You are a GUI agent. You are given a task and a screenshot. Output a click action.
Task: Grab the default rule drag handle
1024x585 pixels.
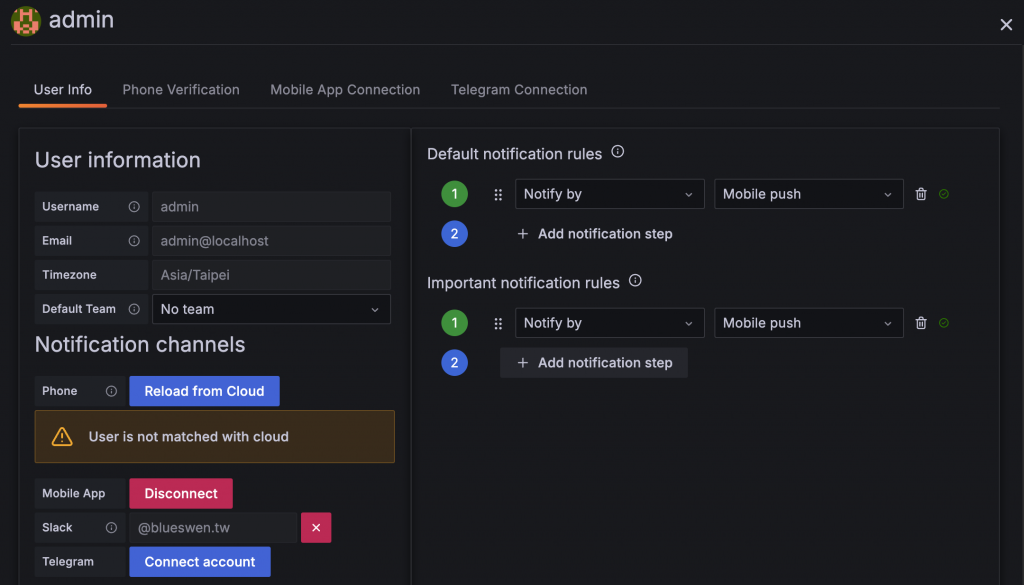(498, 194)
